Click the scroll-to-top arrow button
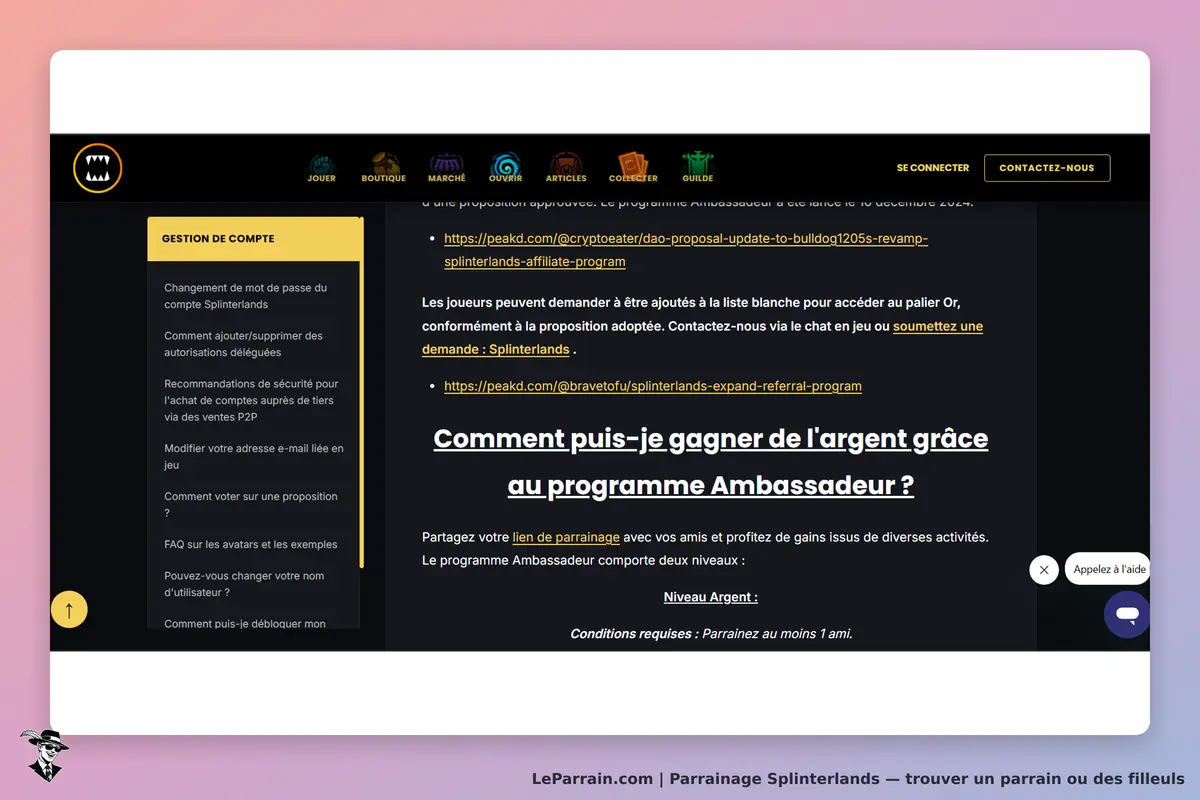The height and width of the screenshot is (800, 1200). (x=69, y=609)
